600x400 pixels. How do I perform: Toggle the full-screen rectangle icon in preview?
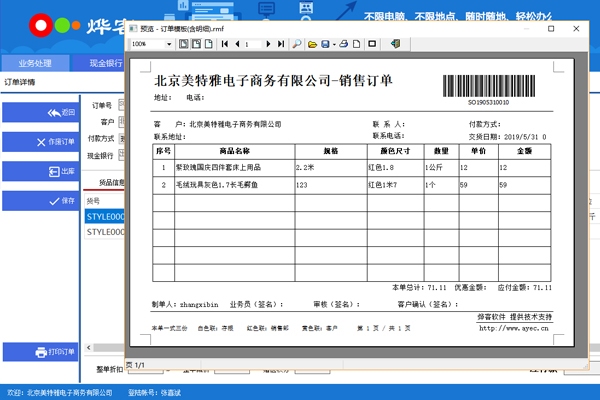pyautogui.click(x=372, y=44)
